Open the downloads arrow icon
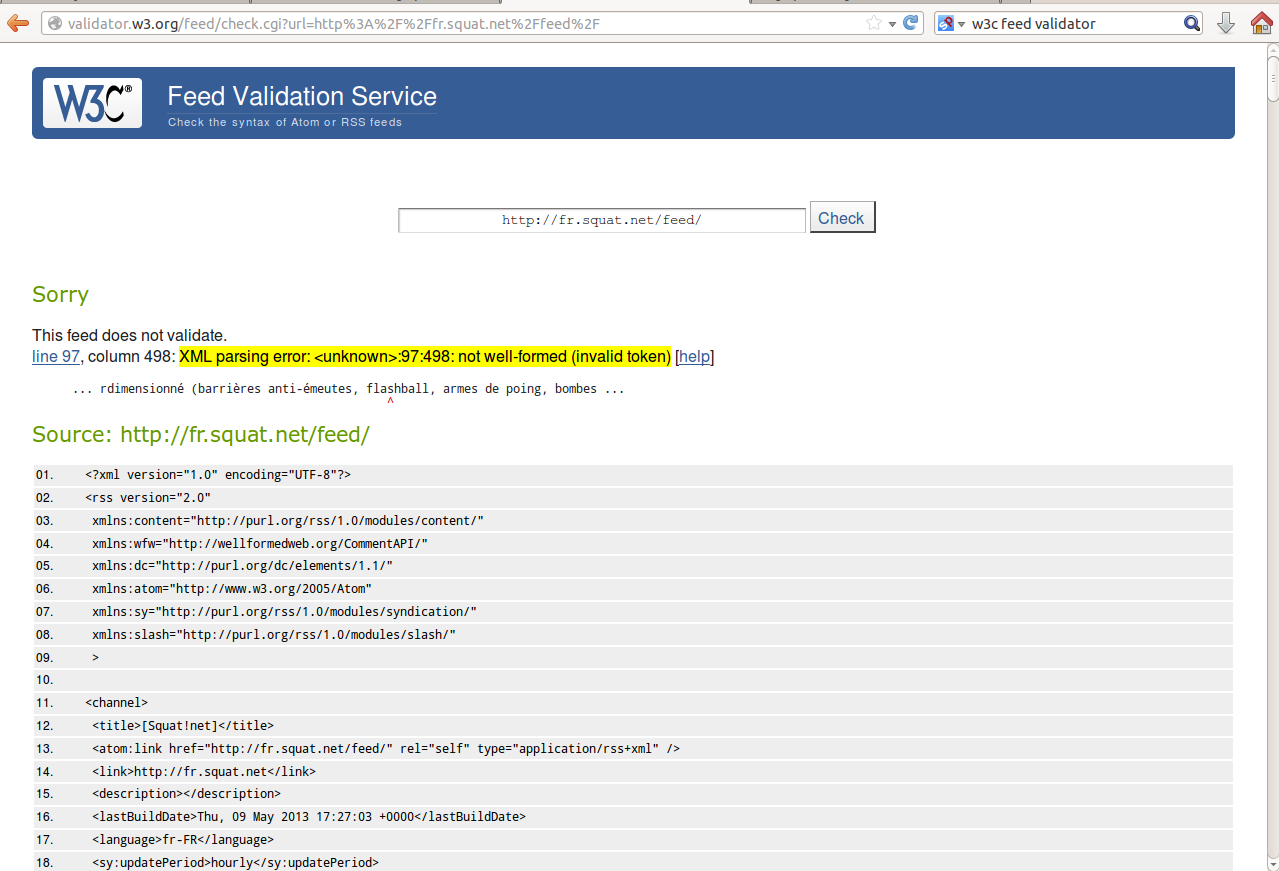The image size is (1279, 871). click(x=1226, y=23)
